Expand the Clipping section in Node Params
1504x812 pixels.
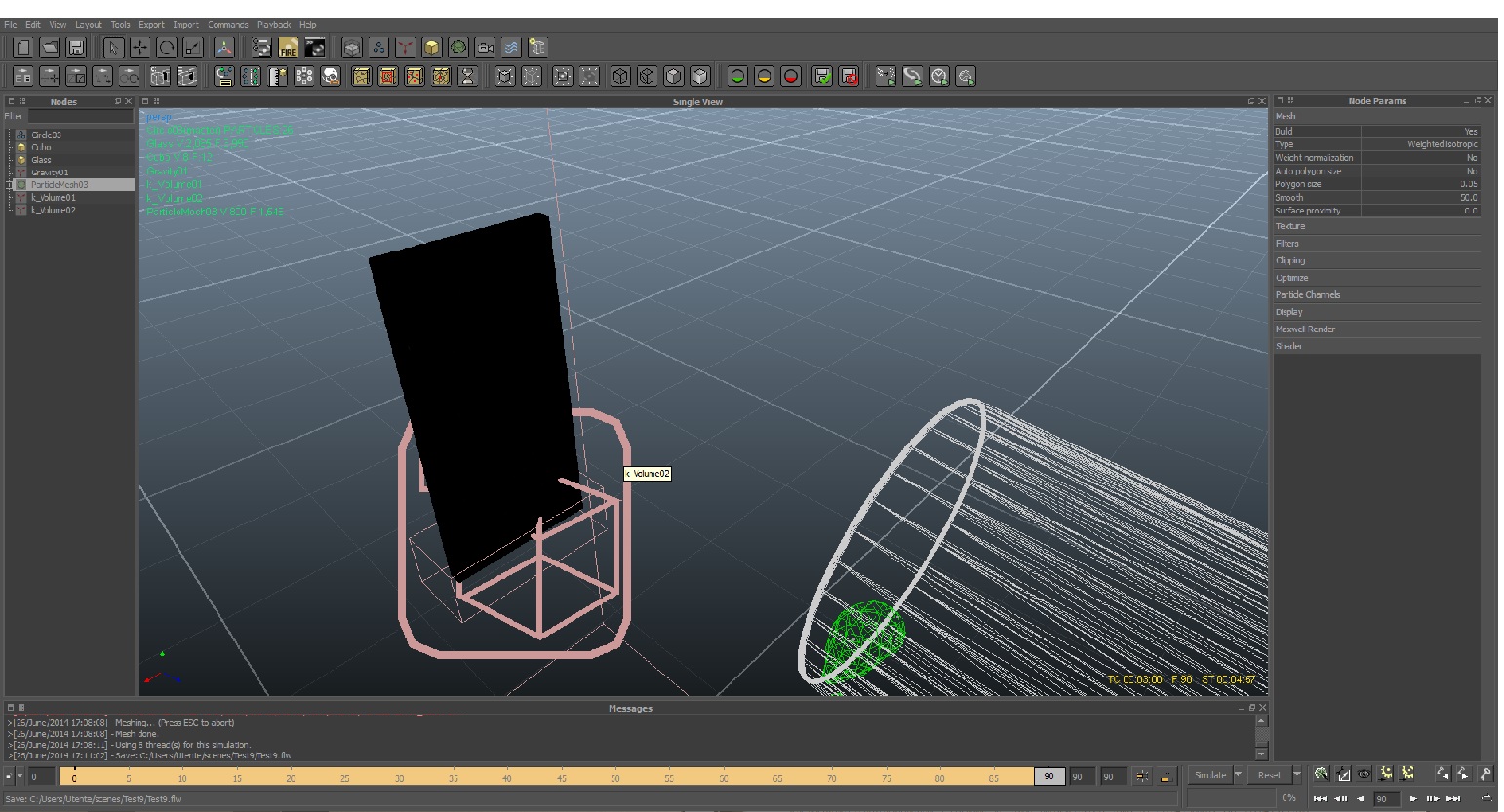point(1376,260)
